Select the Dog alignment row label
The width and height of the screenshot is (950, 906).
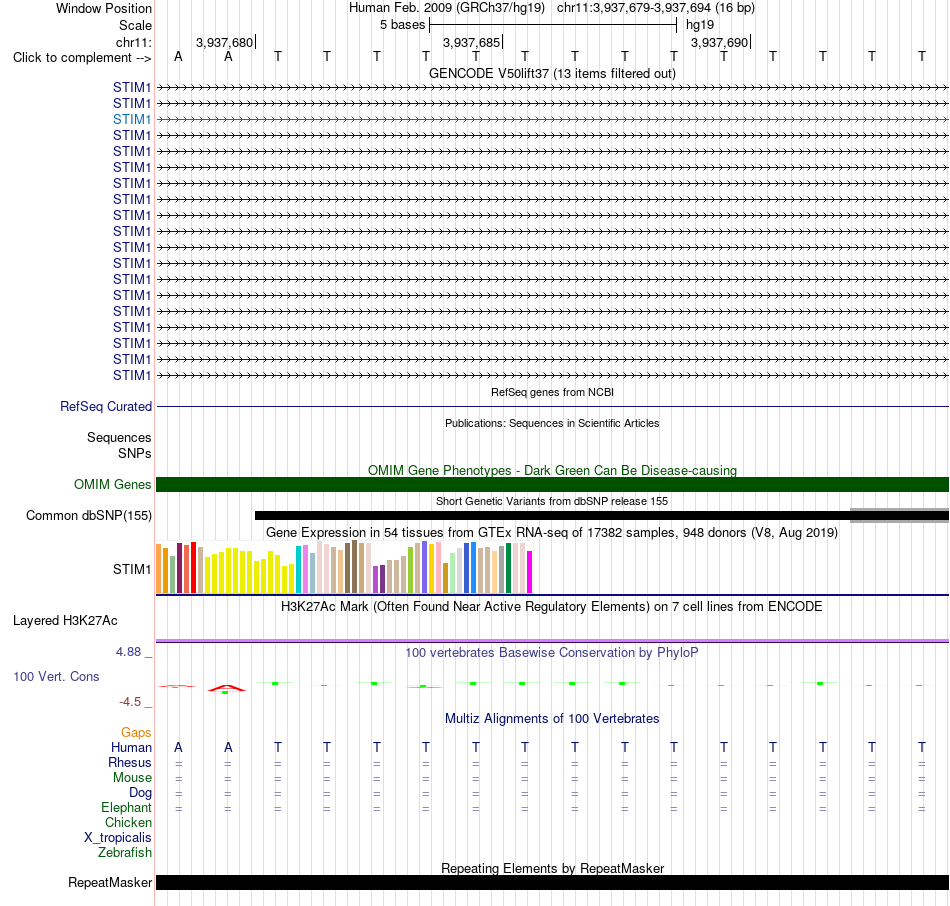[140, 793]
